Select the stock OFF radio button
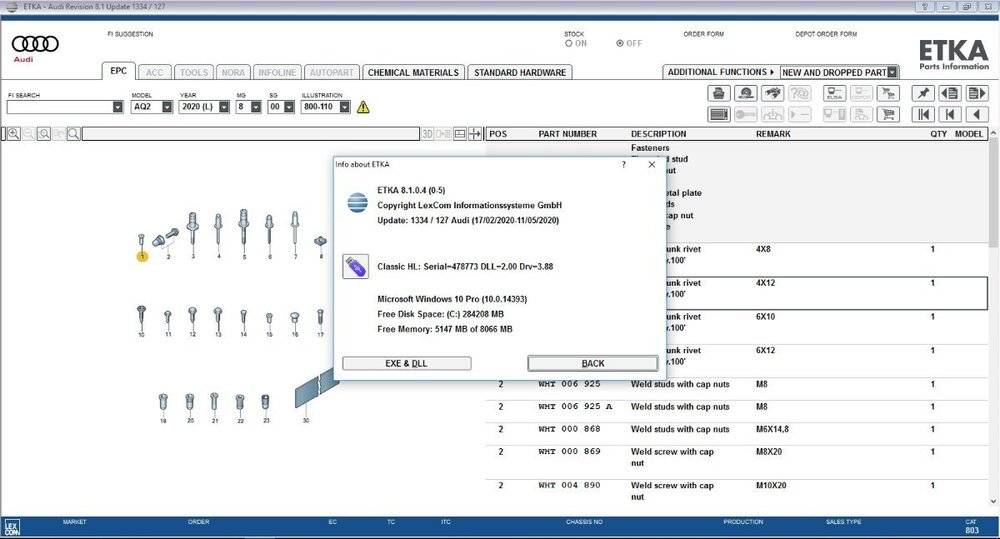Image resolution: width=1000 pixels, height=539 pixels. point(621,44)
